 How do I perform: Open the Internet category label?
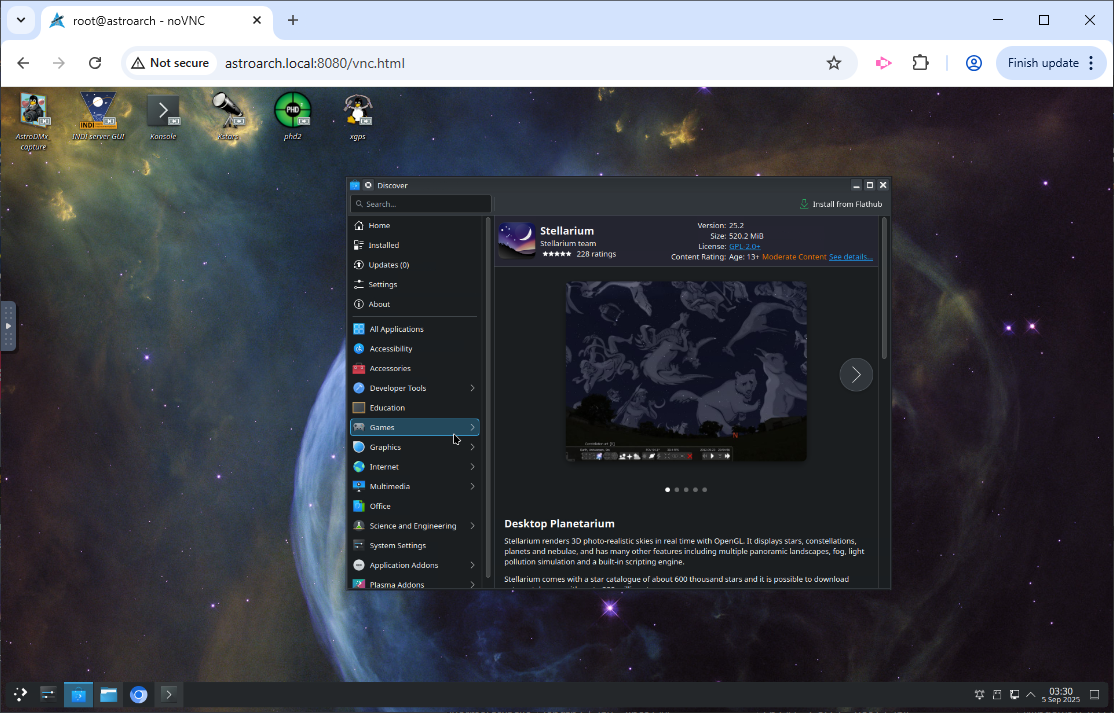[384, 467]
